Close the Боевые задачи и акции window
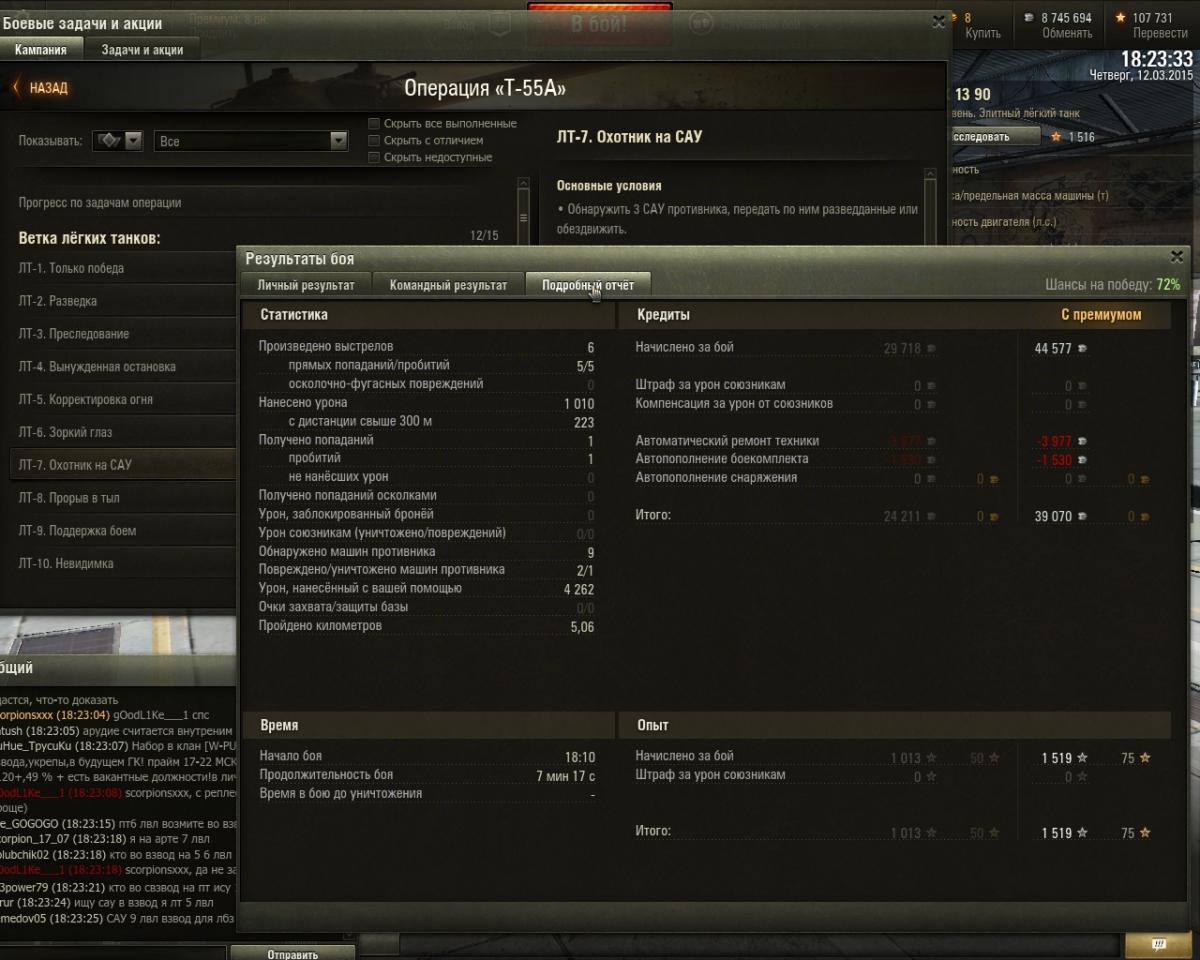The image size is (1200, 960). coord(938,20)
